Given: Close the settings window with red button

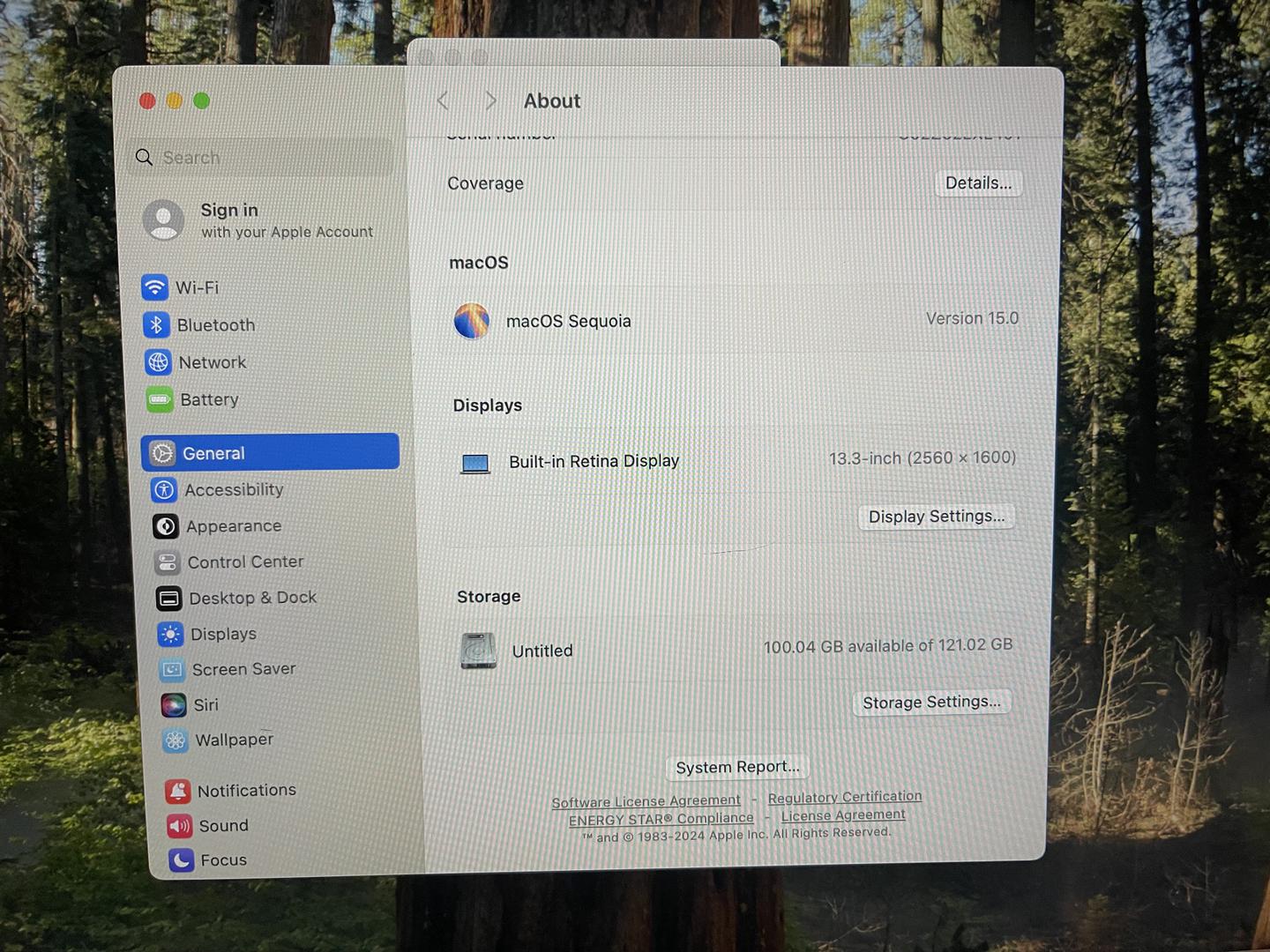Looking at the screenshot, I should pos(147,101).
